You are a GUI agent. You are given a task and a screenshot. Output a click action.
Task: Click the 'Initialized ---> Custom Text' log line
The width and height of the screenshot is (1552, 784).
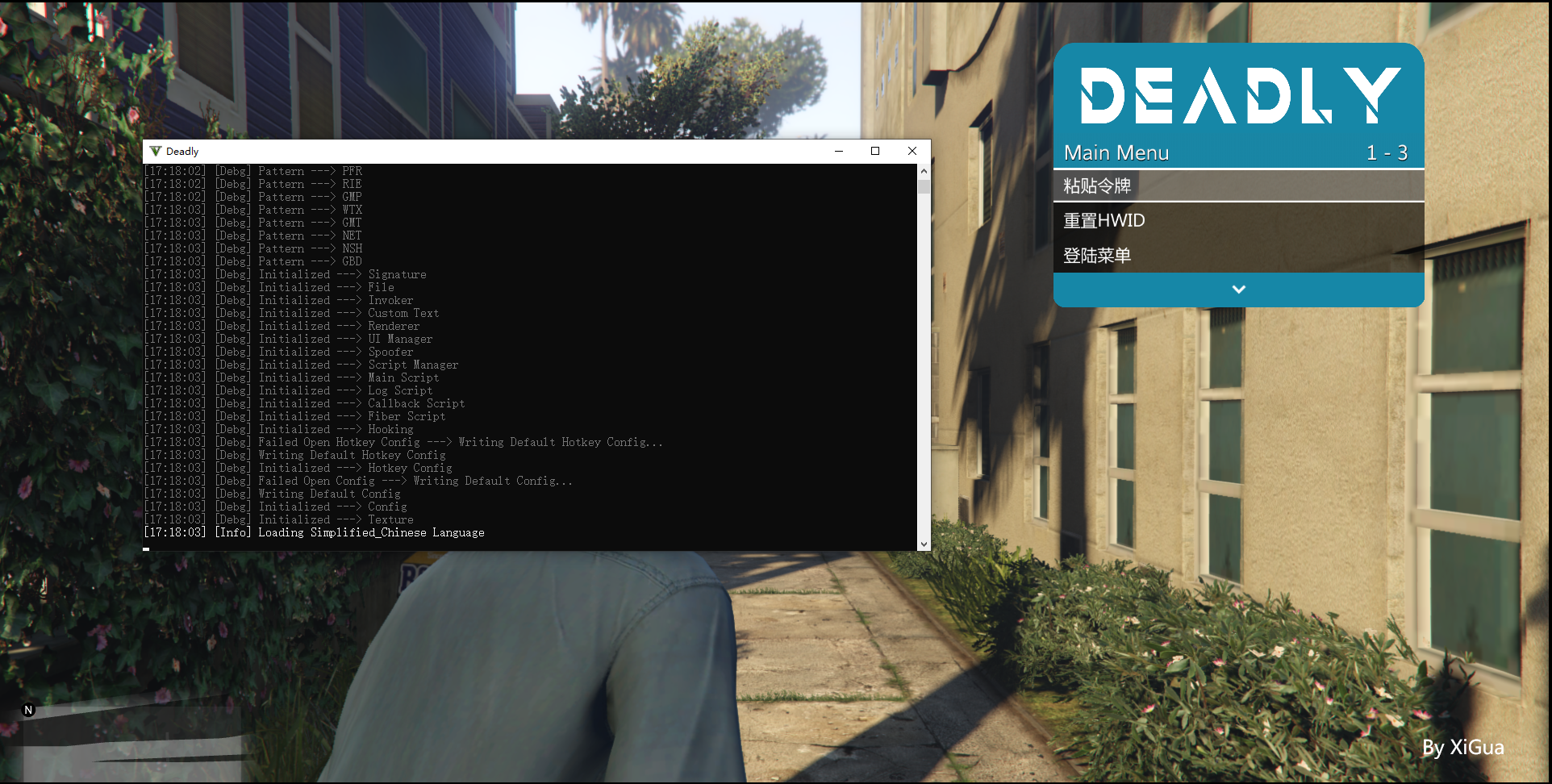292,313
